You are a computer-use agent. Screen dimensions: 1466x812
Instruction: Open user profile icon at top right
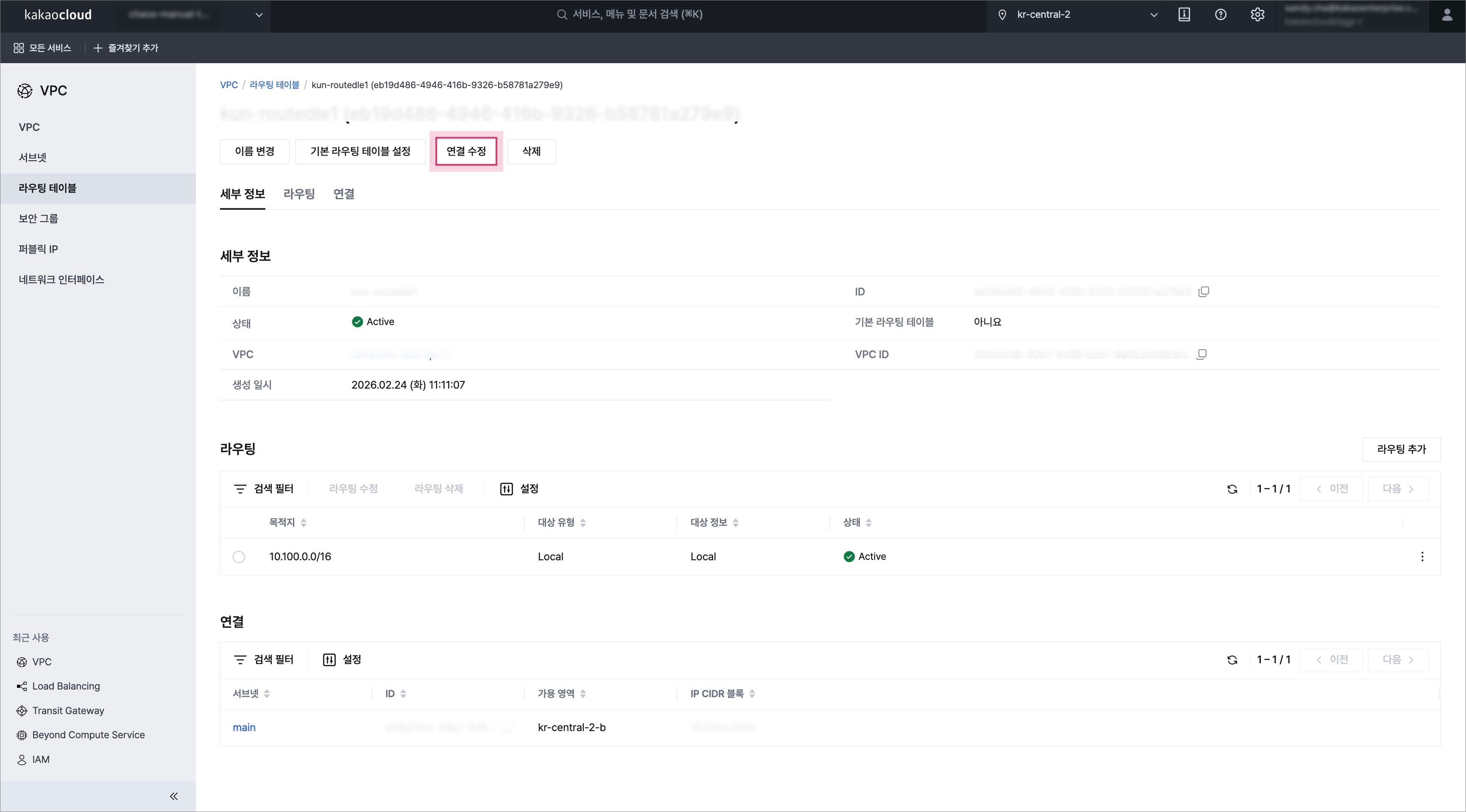[x=1446, y=15]
